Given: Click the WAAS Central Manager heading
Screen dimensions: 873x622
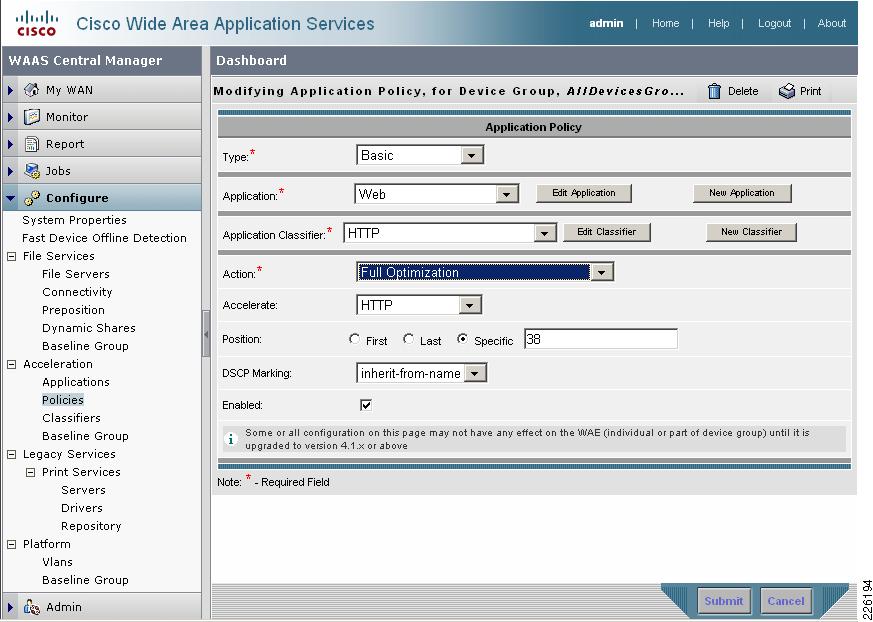Looking at the screenshot, I should [85, 60].
